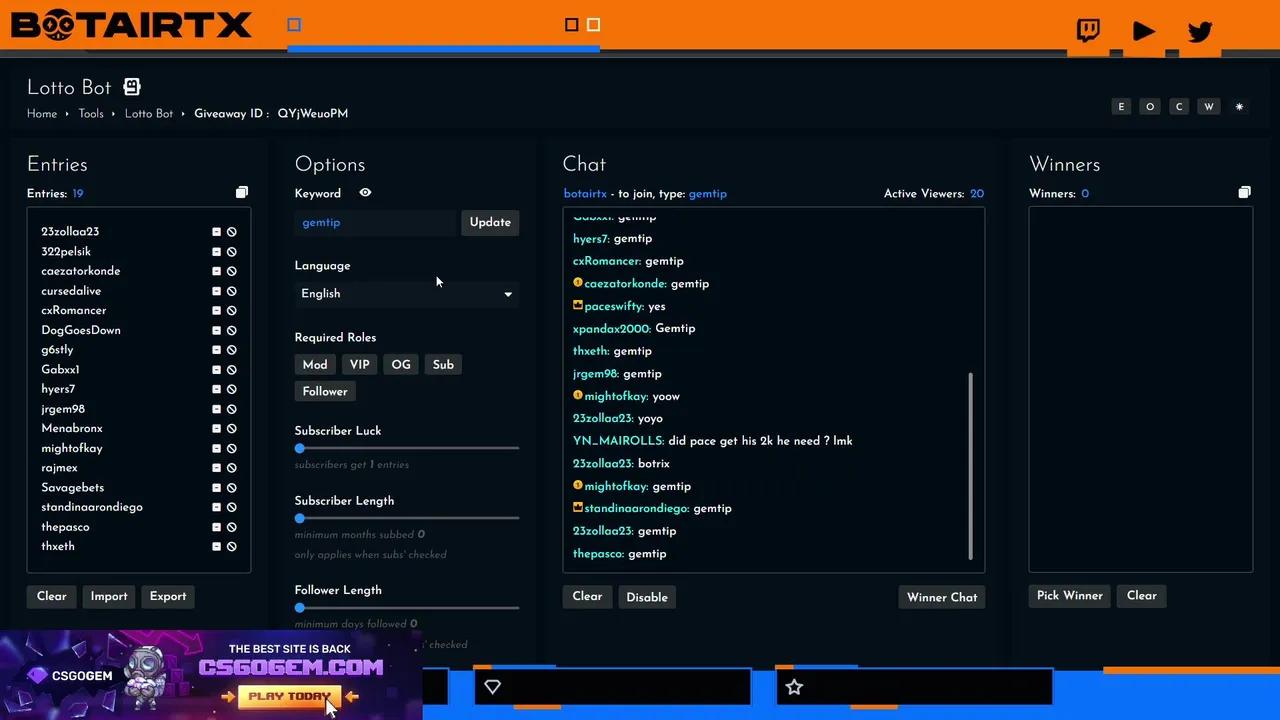Image resolution: width=1280 pixels, height=720 pixels.
Task: Click the chat scrollbar
Action: click(971, 466)
